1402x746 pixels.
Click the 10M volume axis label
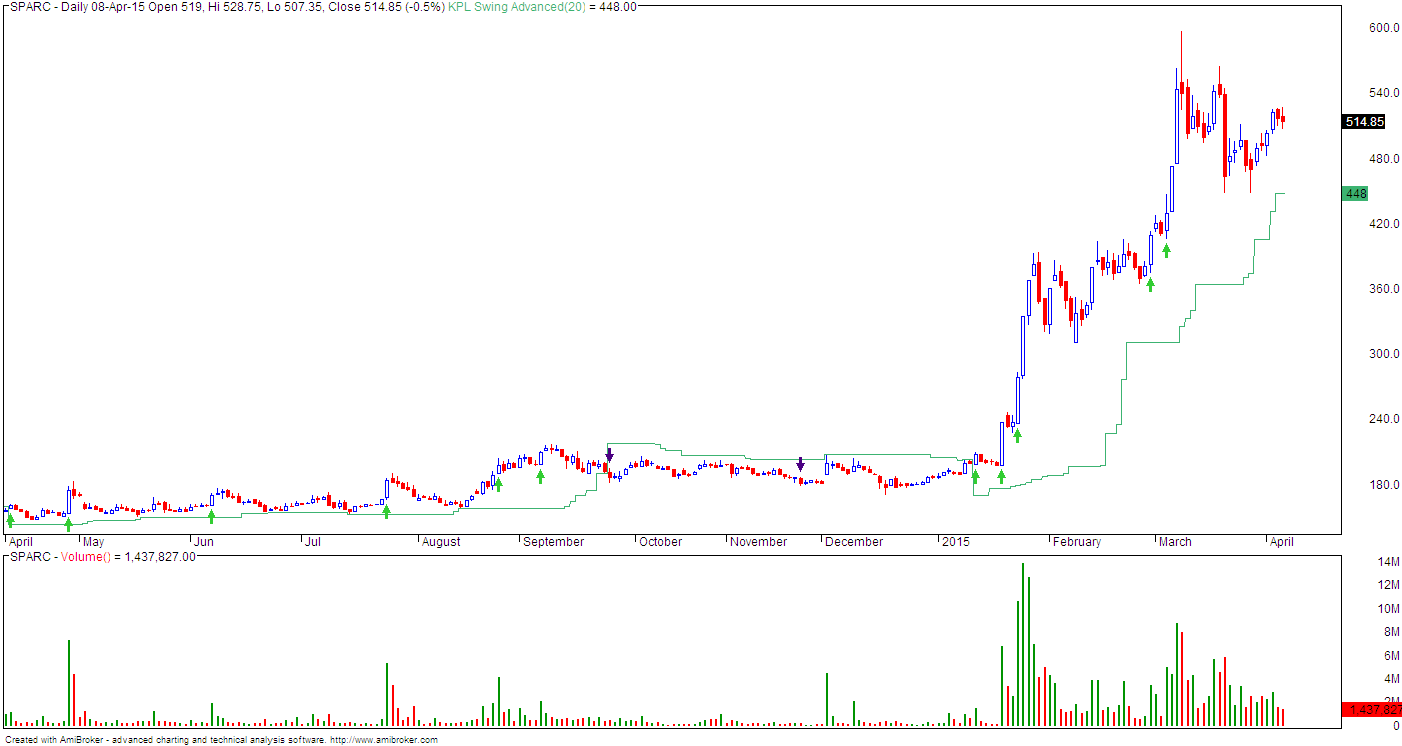[x=1388, y=609]
